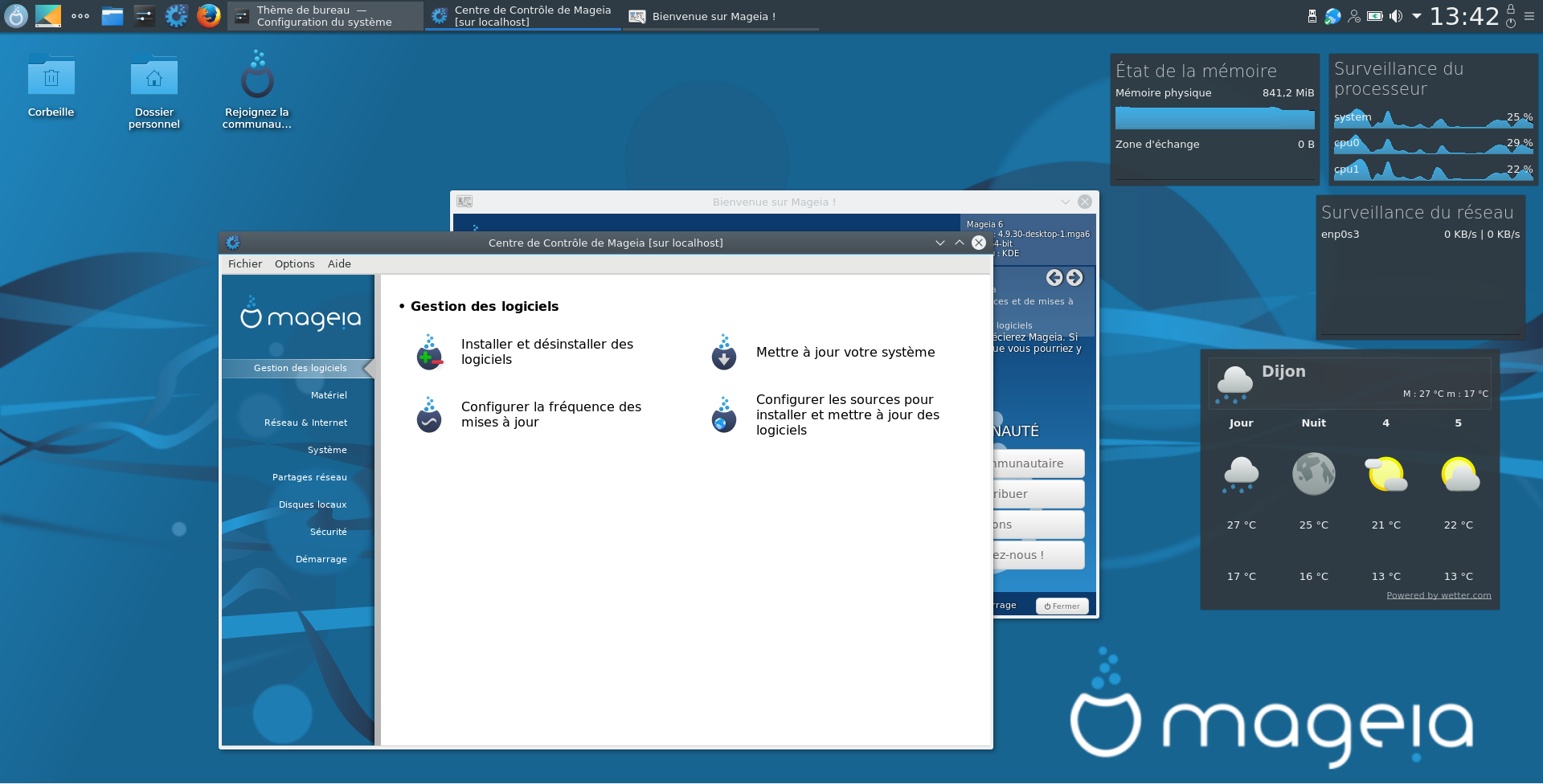Click the Nuit forecast moon icon

click(x=1314, y=474)
